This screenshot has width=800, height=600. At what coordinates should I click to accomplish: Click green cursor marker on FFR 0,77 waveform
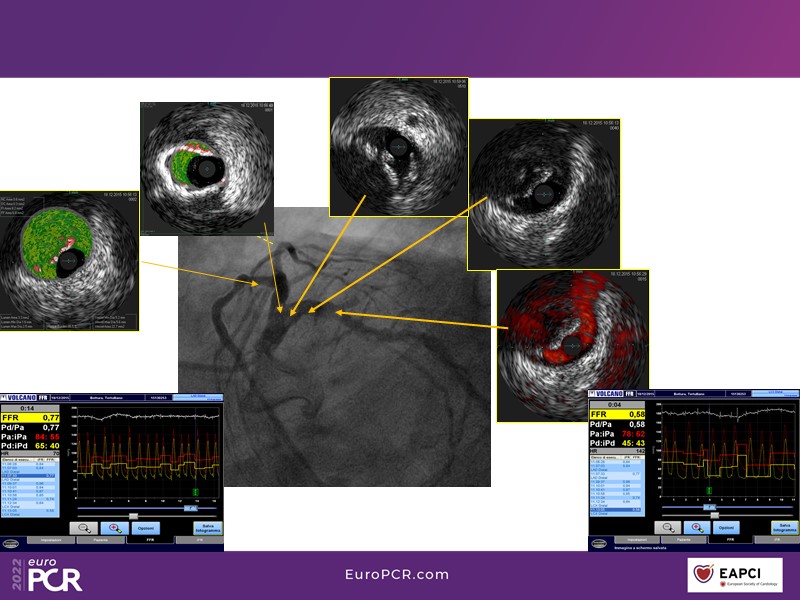tap(196, 491)
